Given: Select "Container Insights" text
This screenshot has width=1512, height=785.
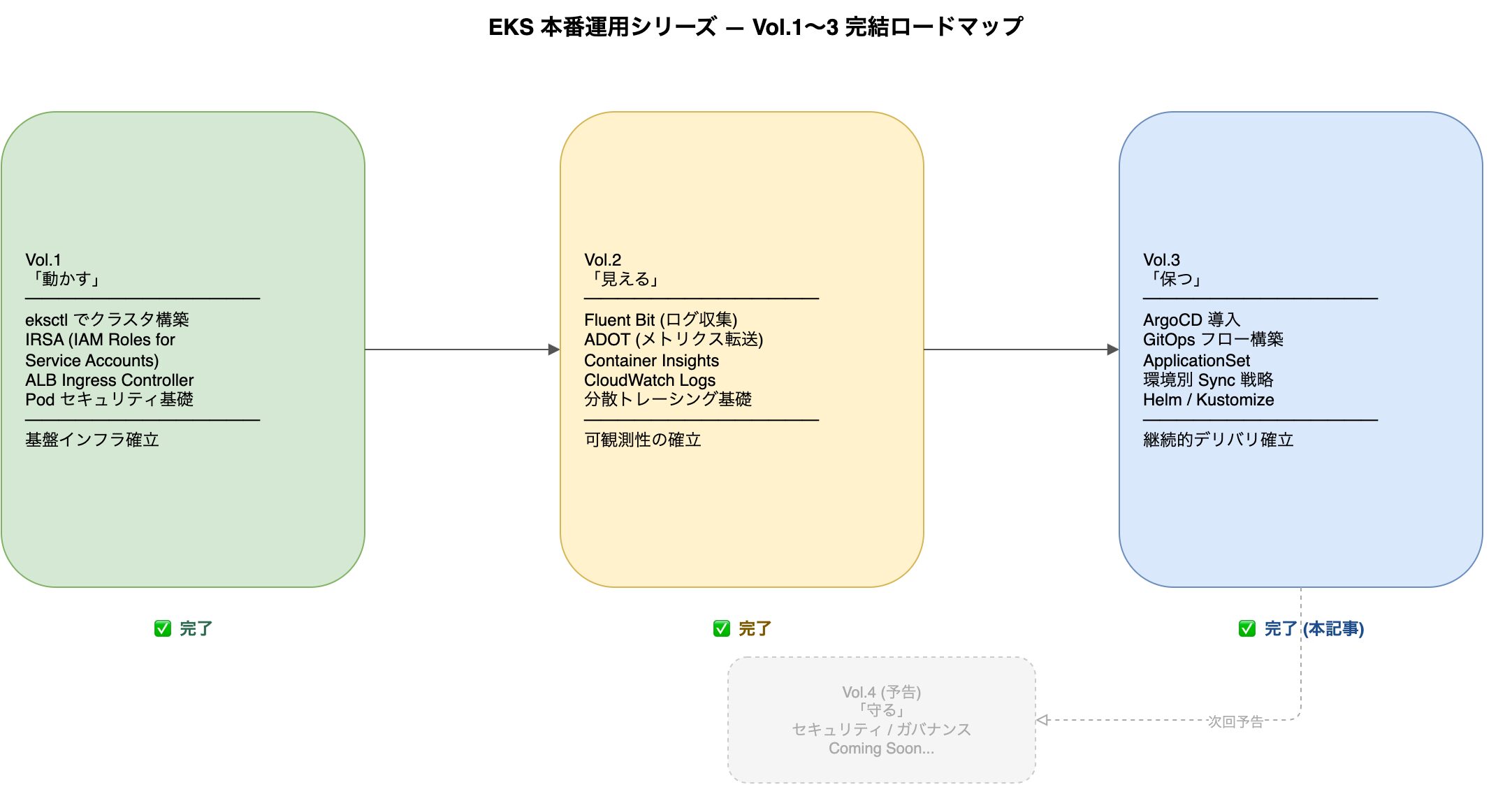Looking at the screenshot, I should [x=651, y=360].
